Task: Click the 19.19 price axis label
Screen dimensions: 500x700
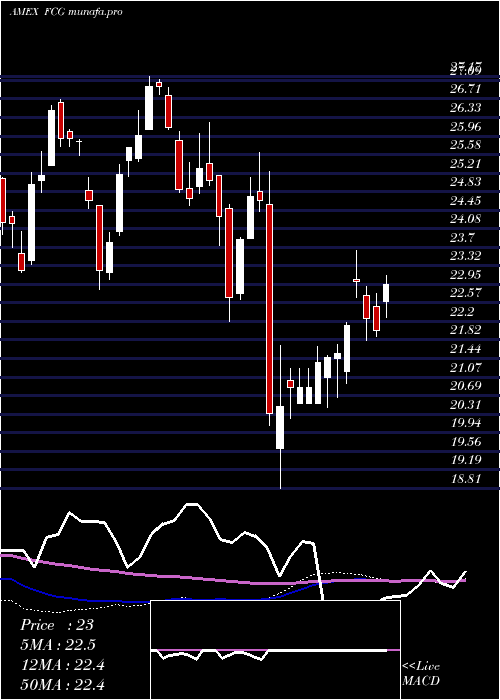Action: pos(465,460)
